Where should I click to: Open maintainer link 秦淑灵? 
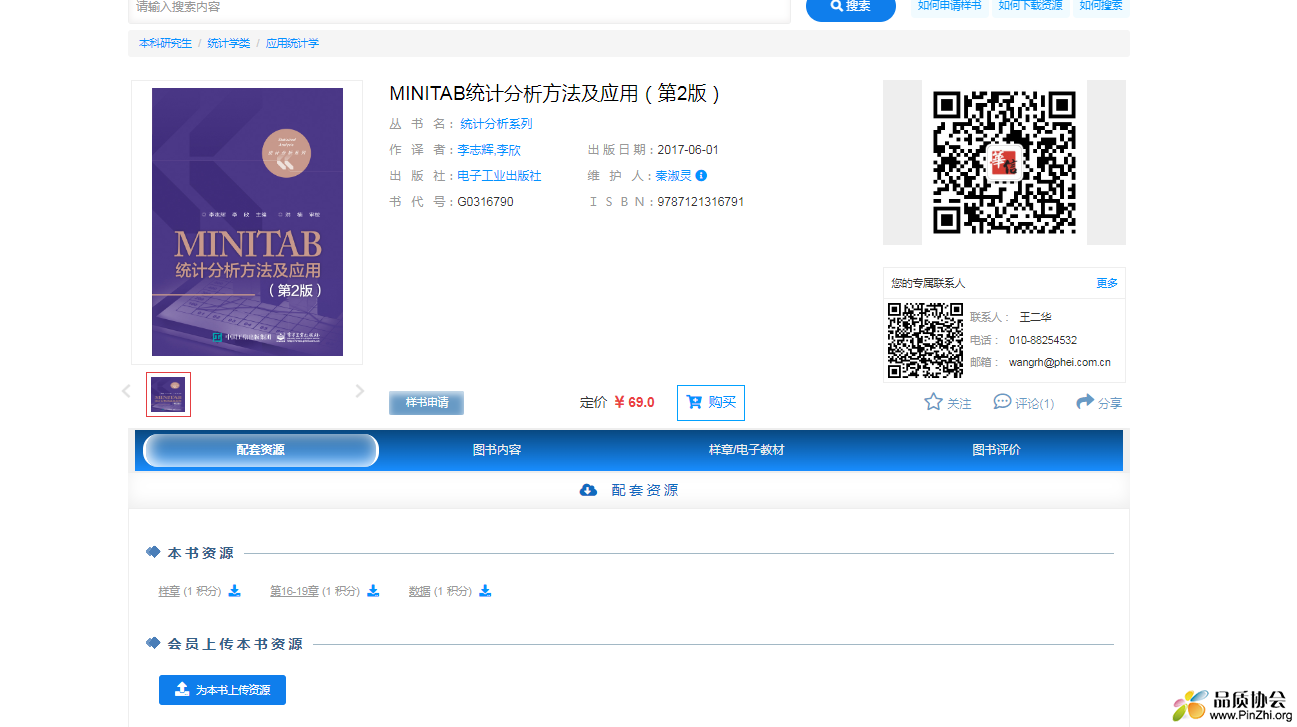(x=673, y=176)
